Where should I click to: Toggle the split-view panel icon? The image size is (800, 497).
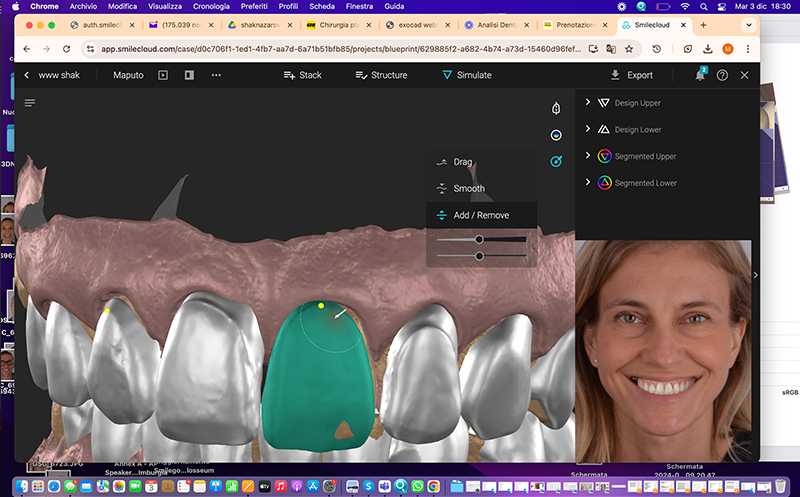[x=189, y=75]
